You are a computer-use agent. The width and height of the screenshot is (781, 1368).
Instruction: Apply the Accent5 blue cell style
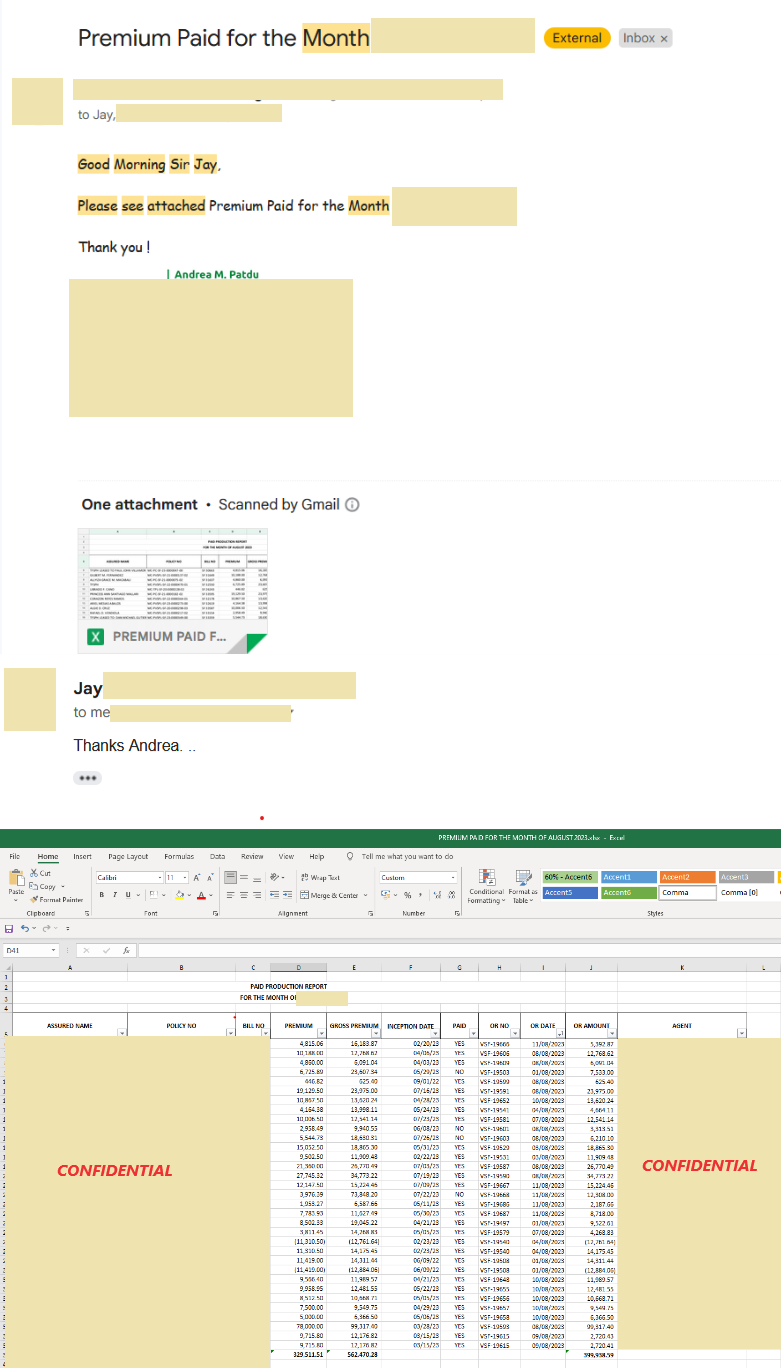point(570,893)
